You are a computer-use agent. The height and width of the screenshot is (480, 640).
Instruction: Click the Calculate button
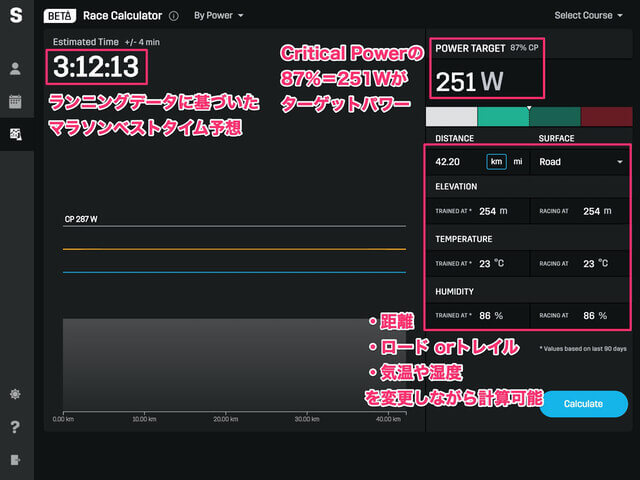583,404
